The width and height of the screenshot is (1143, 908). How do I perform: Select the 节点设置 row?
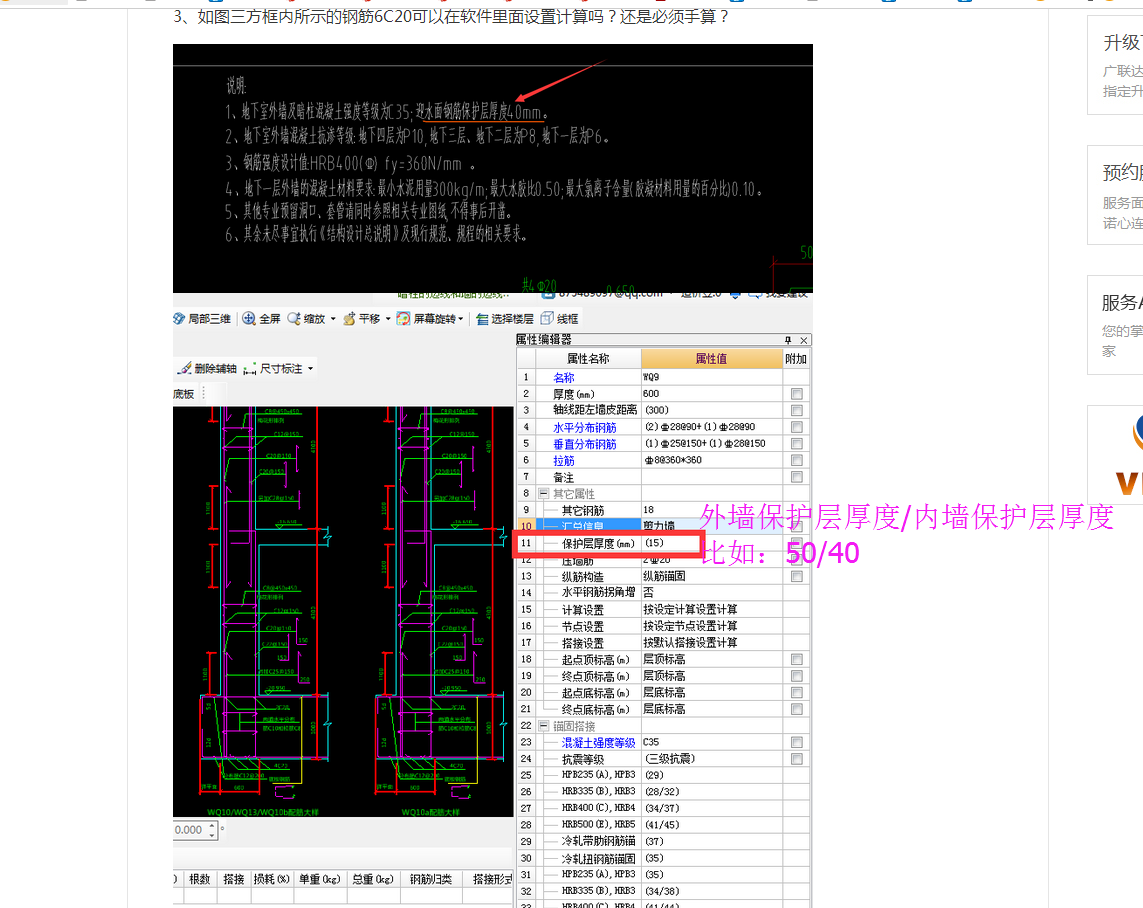(x=663, y=626)
